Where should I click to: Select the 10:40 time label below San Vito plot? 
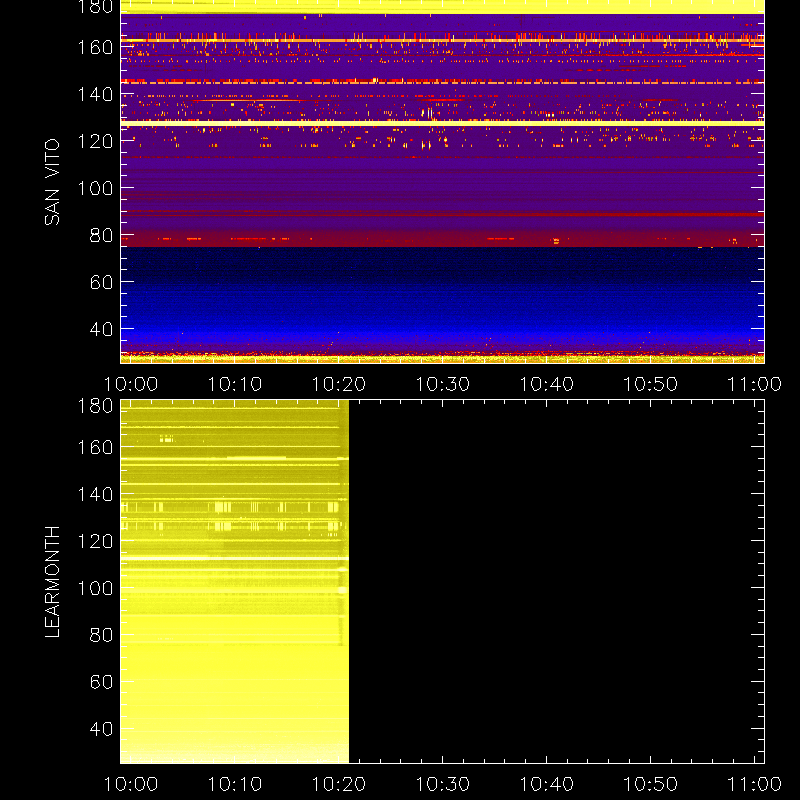click(546, 384)
